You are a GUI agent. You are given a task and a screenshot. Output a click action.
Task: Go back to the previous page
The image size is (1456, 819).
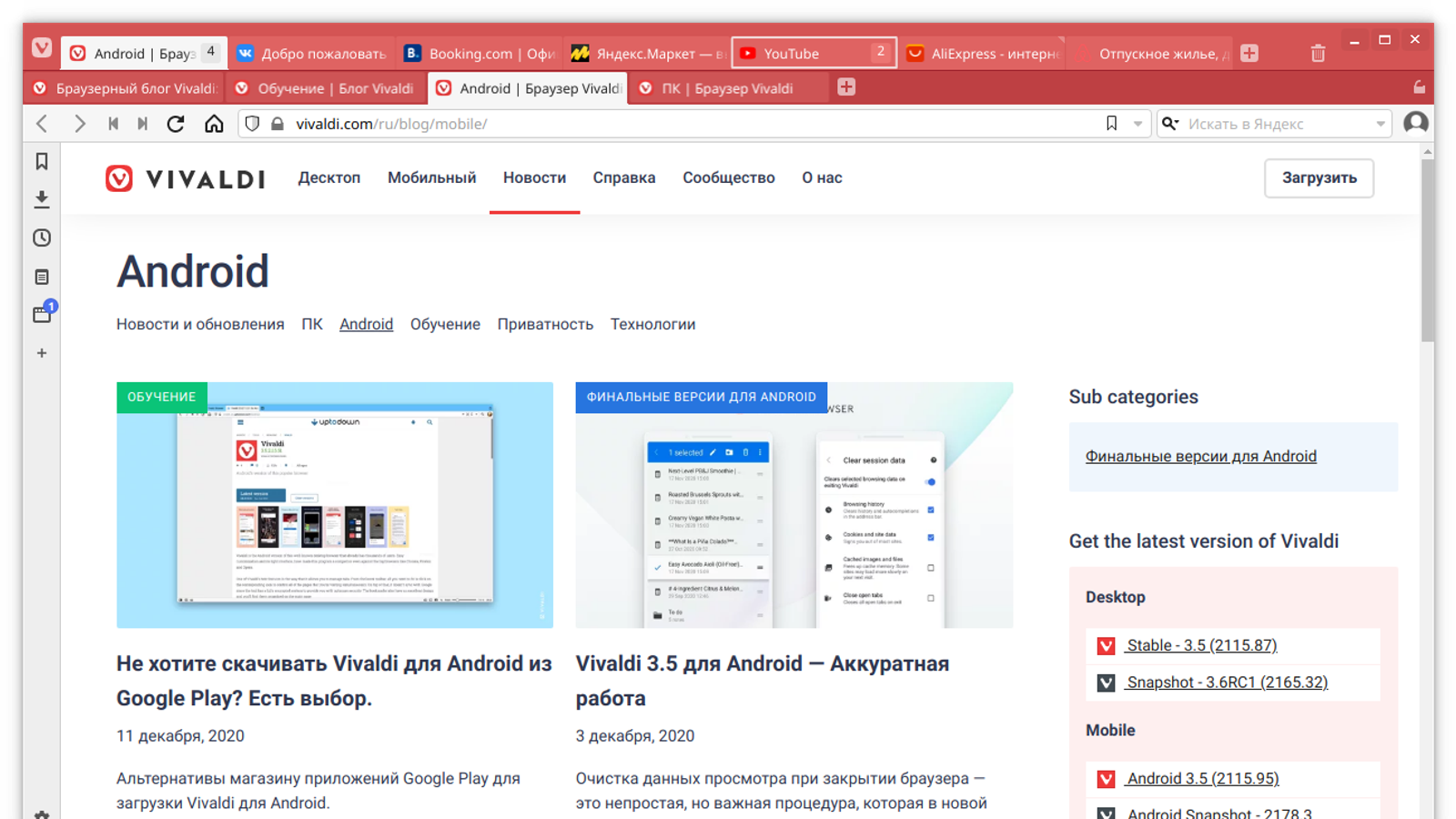[x=42, y=124]
